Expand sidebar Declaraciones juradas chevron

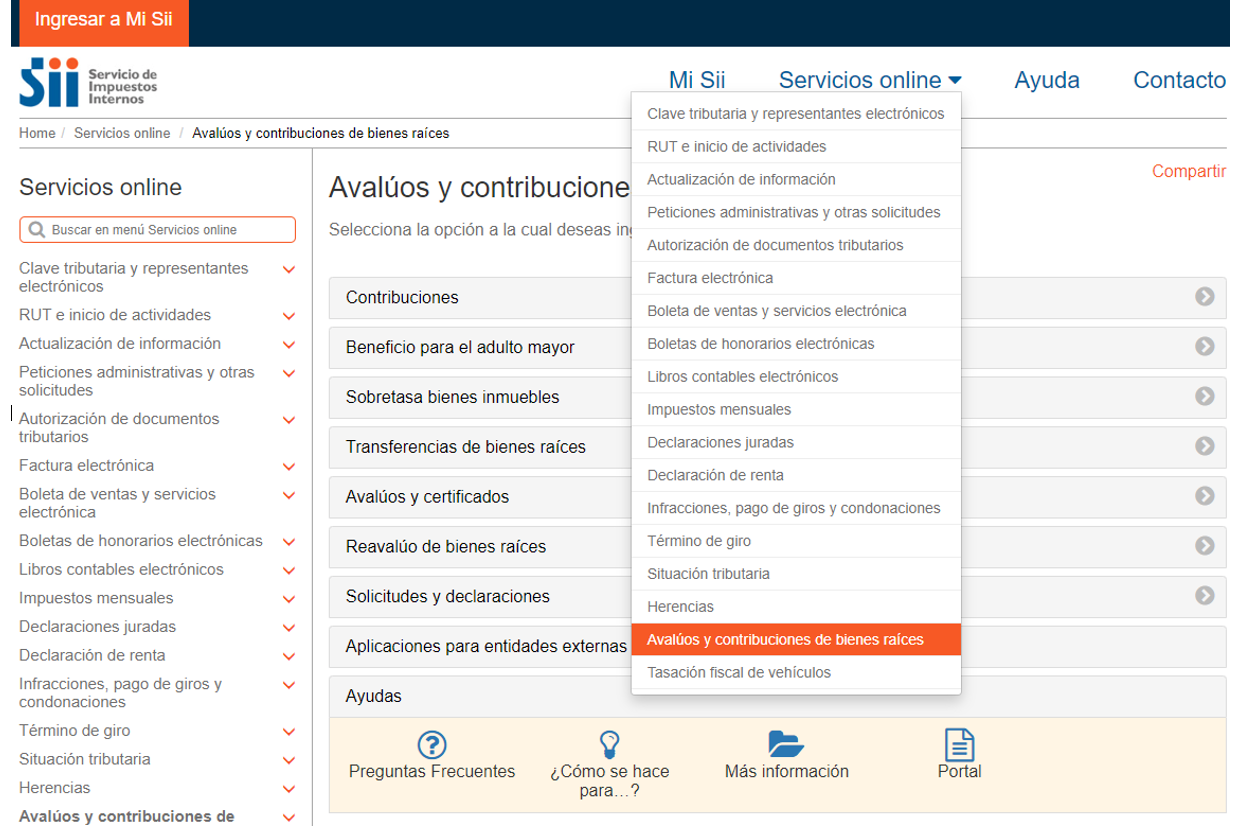coord(289,628)
